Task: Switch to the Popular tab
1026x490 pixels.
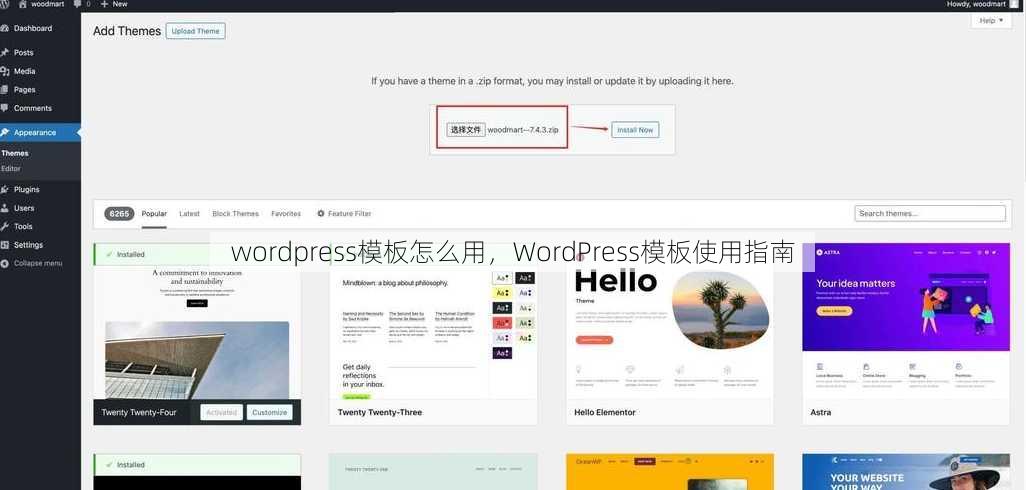Action: pyautogui.click(x=154, y=214)
